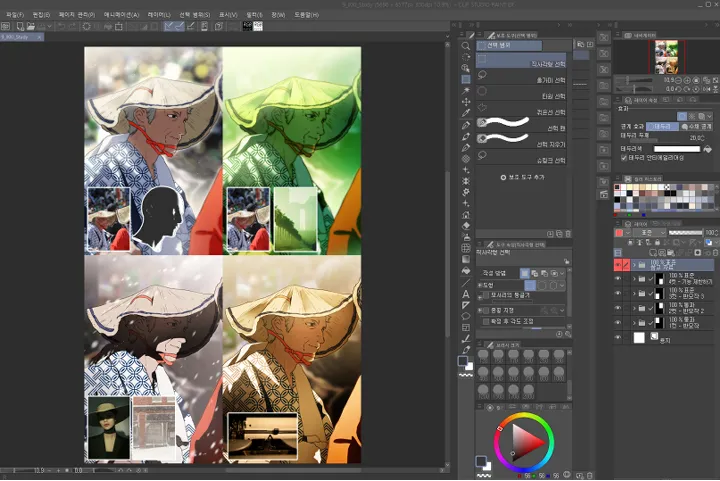Click zoom in icon in Navigator
Viewport: 720px width, 481px height.
tap(687, 80)
